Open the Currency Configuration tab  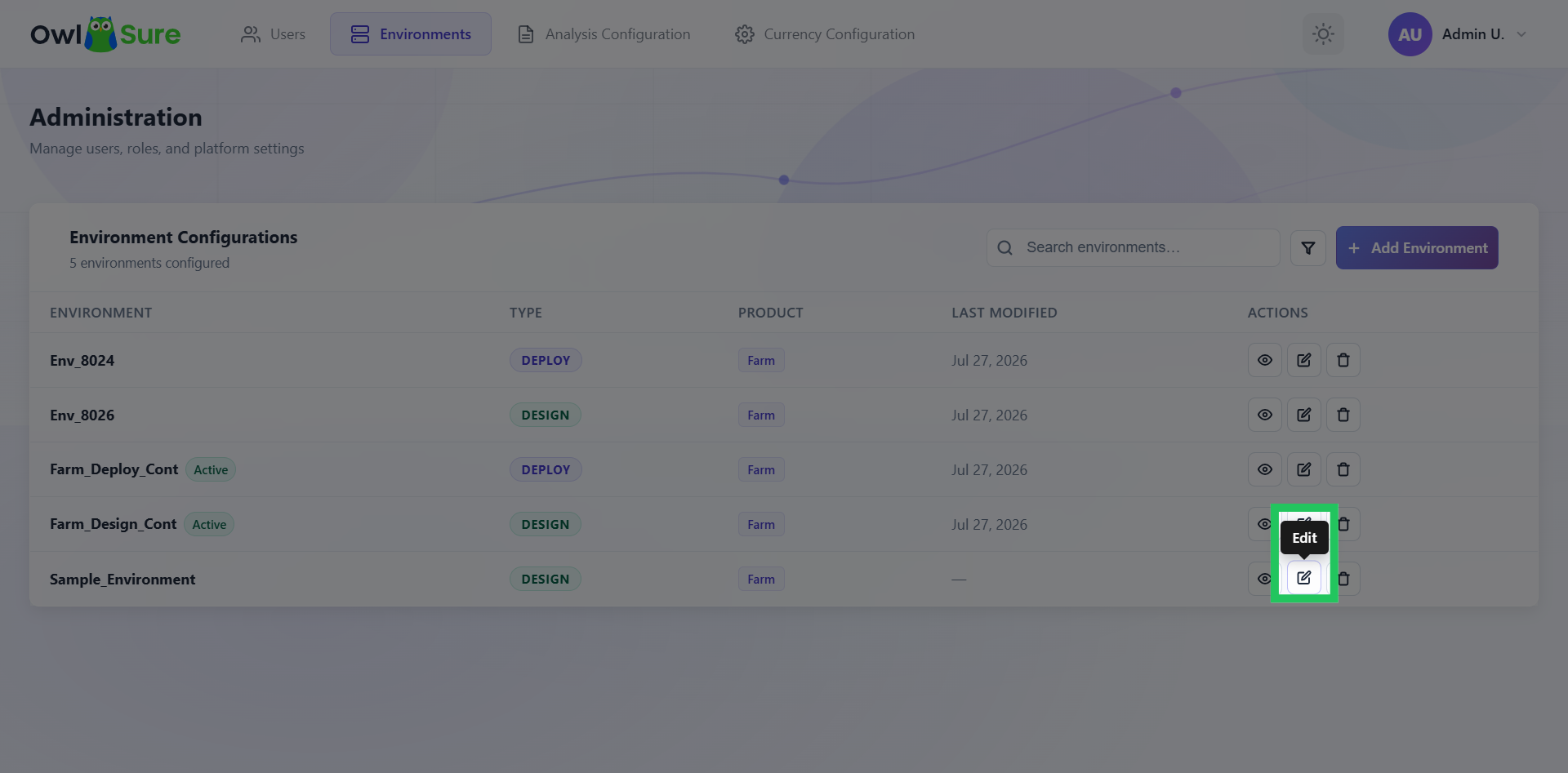pos(825,34)
